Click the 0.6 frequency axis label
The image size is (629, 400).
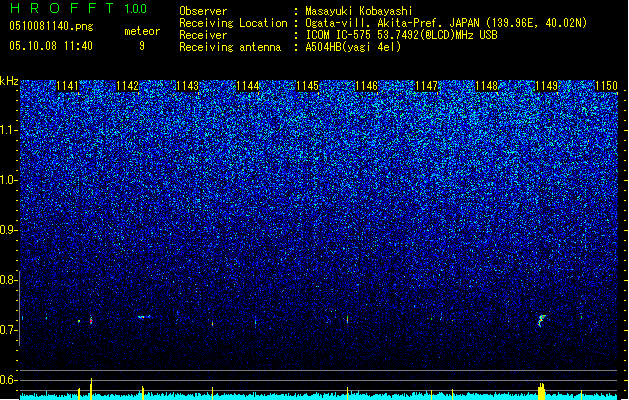pyautogui.click(x=8, y=380)
